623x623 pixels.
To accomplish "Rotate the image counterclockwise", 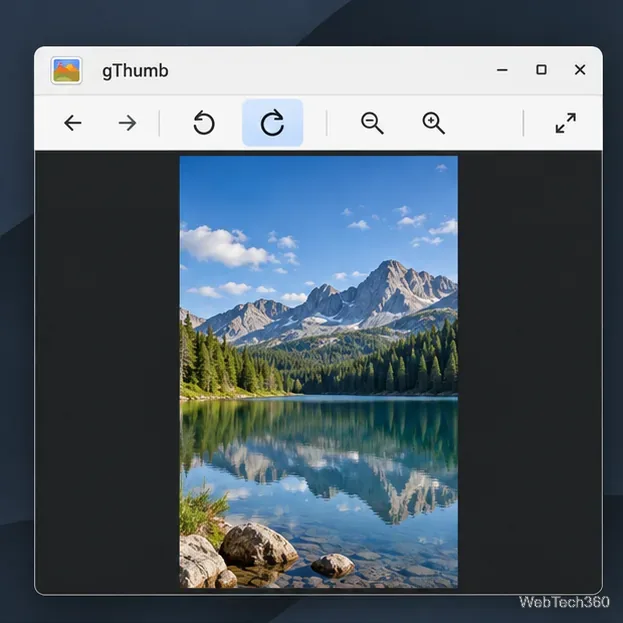I will 204,123.
